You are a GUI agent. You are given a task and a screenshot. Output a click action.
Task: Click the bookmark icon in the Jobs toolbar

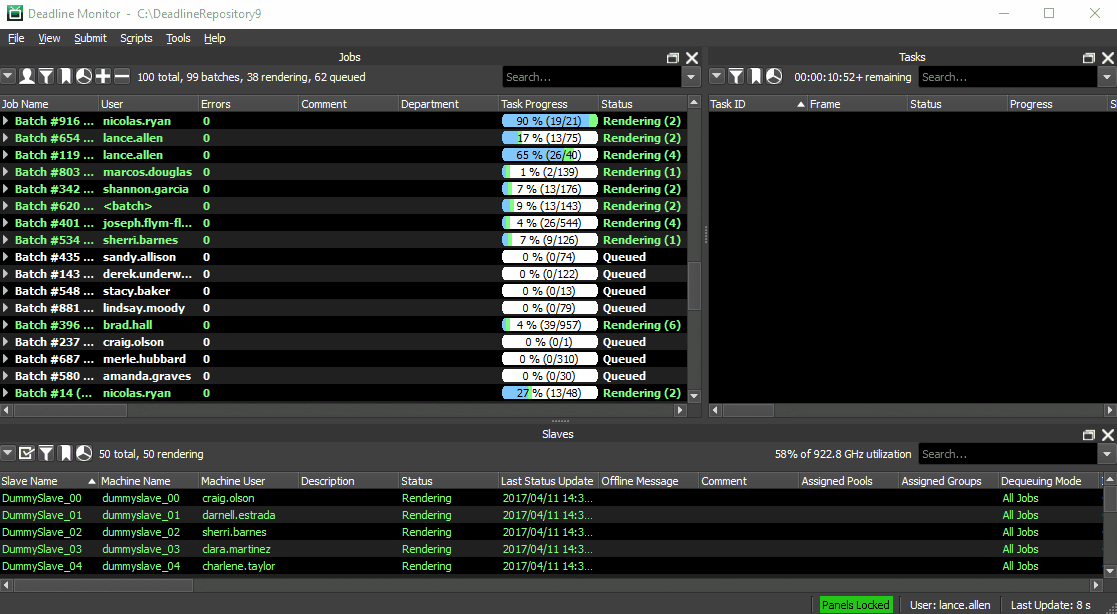click(65, 76)
